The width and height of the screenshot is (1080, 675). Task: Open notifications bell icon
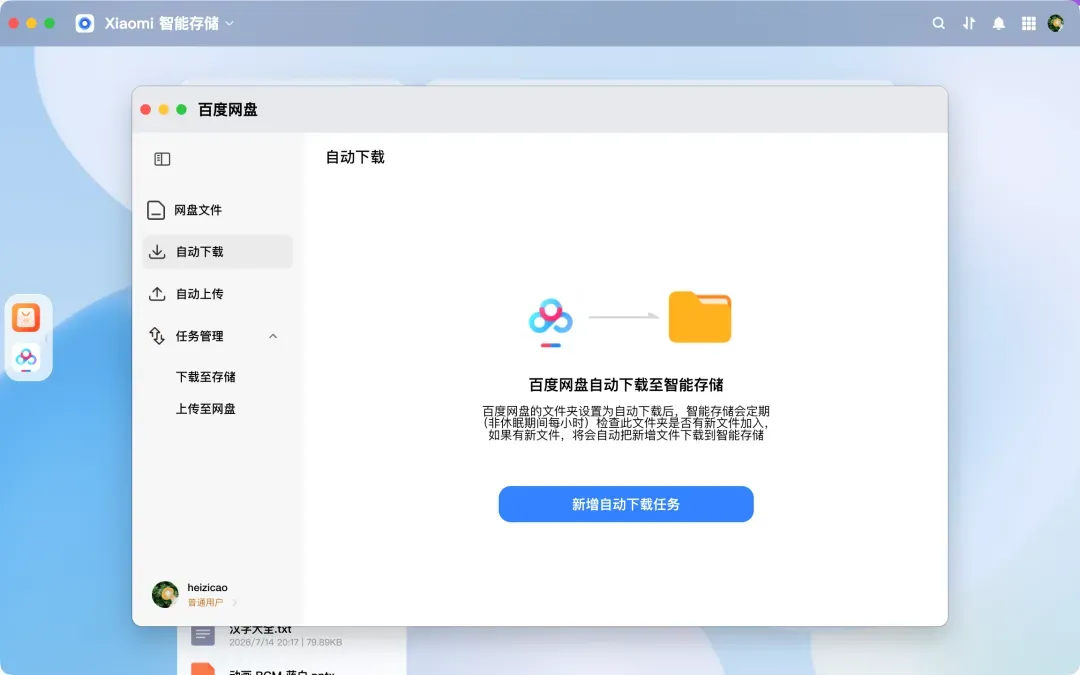pos(998,23)
